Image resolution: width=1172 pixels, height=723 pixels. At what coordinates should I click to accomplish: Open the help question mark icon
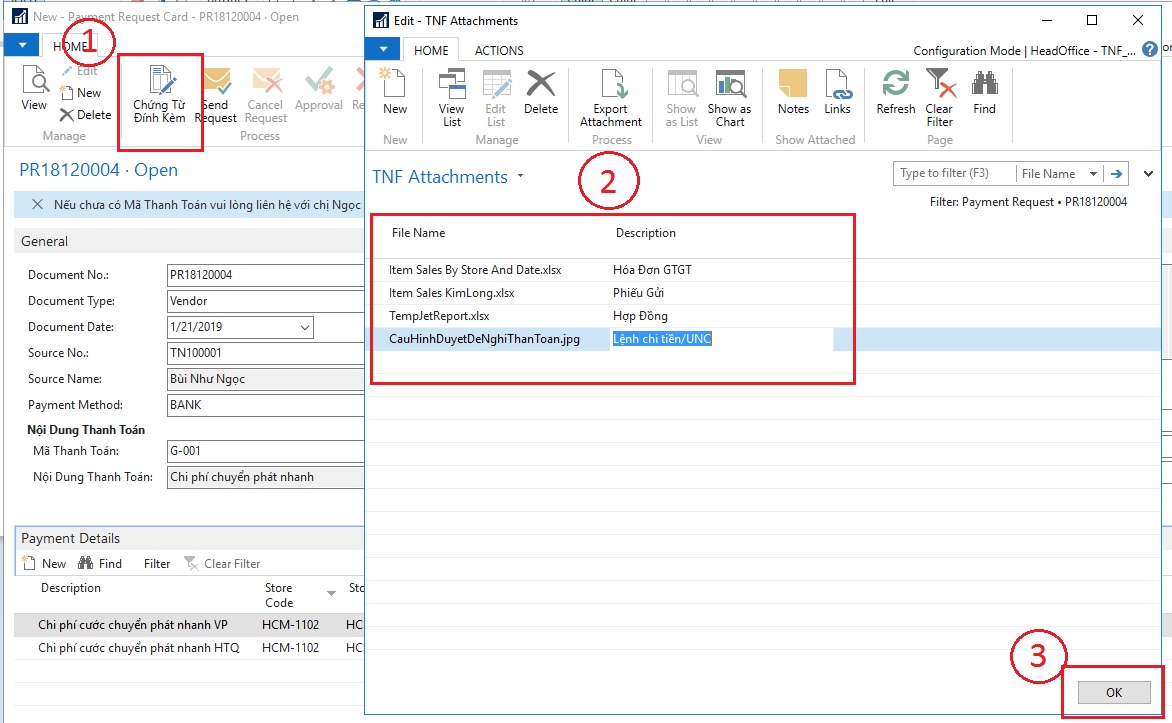[1150, 49]
